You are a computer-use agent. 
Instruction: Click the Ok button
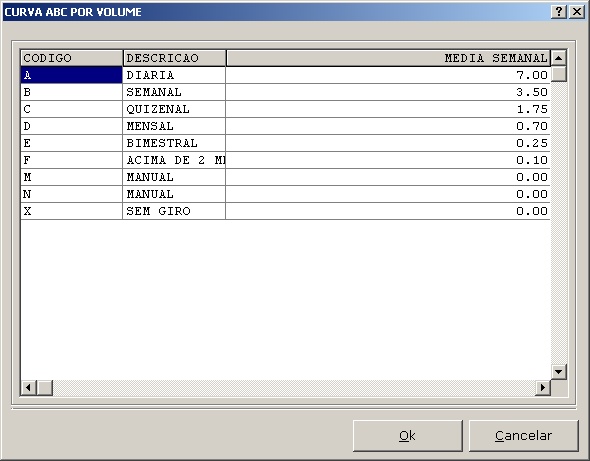tap(408, 436)
